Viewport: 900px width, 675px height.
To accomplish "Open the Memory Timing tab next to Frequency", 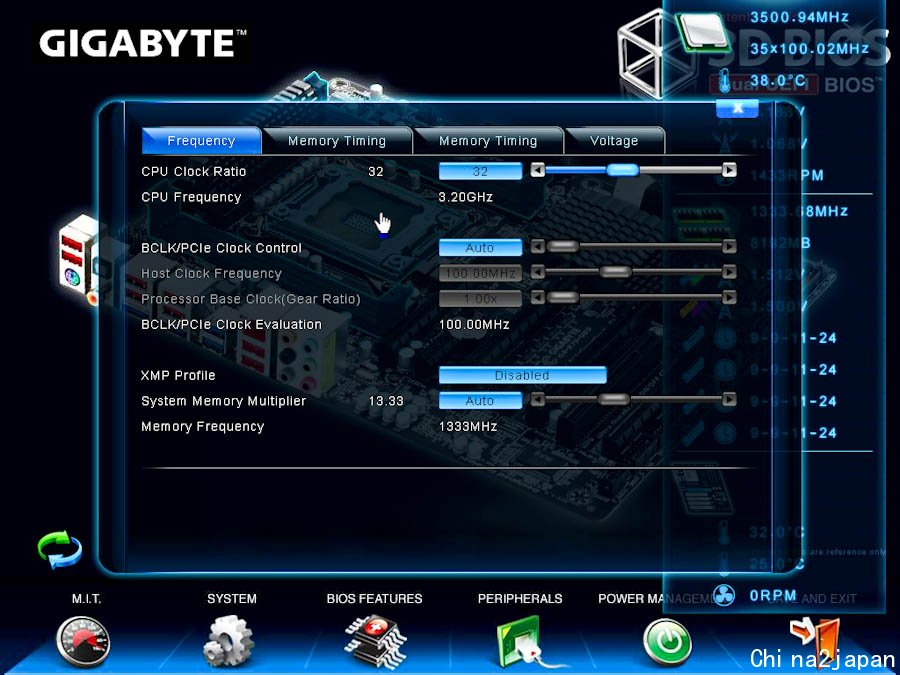I will coord(337,141).
